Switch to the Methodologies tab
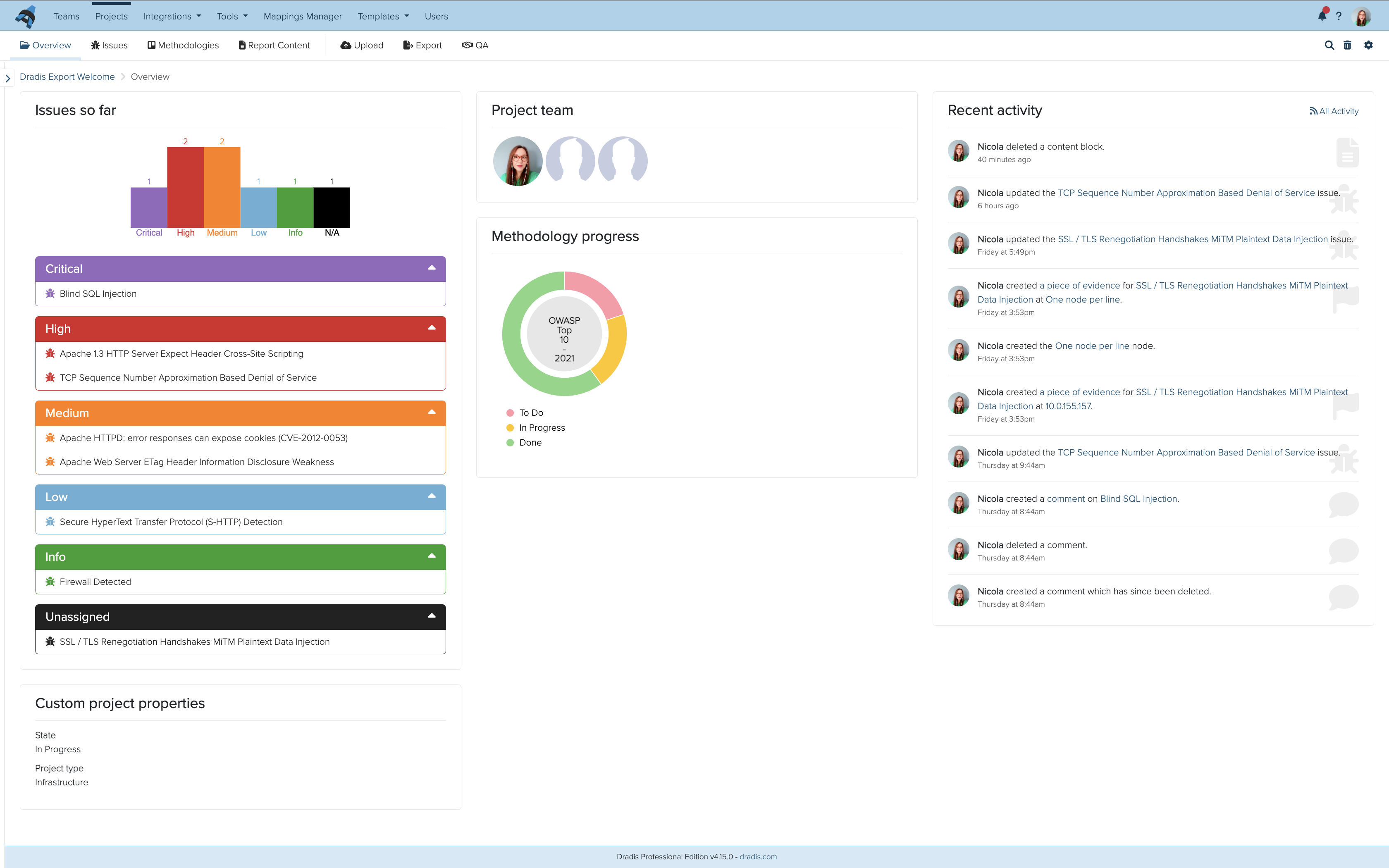1389x868 pixels. 183,45
